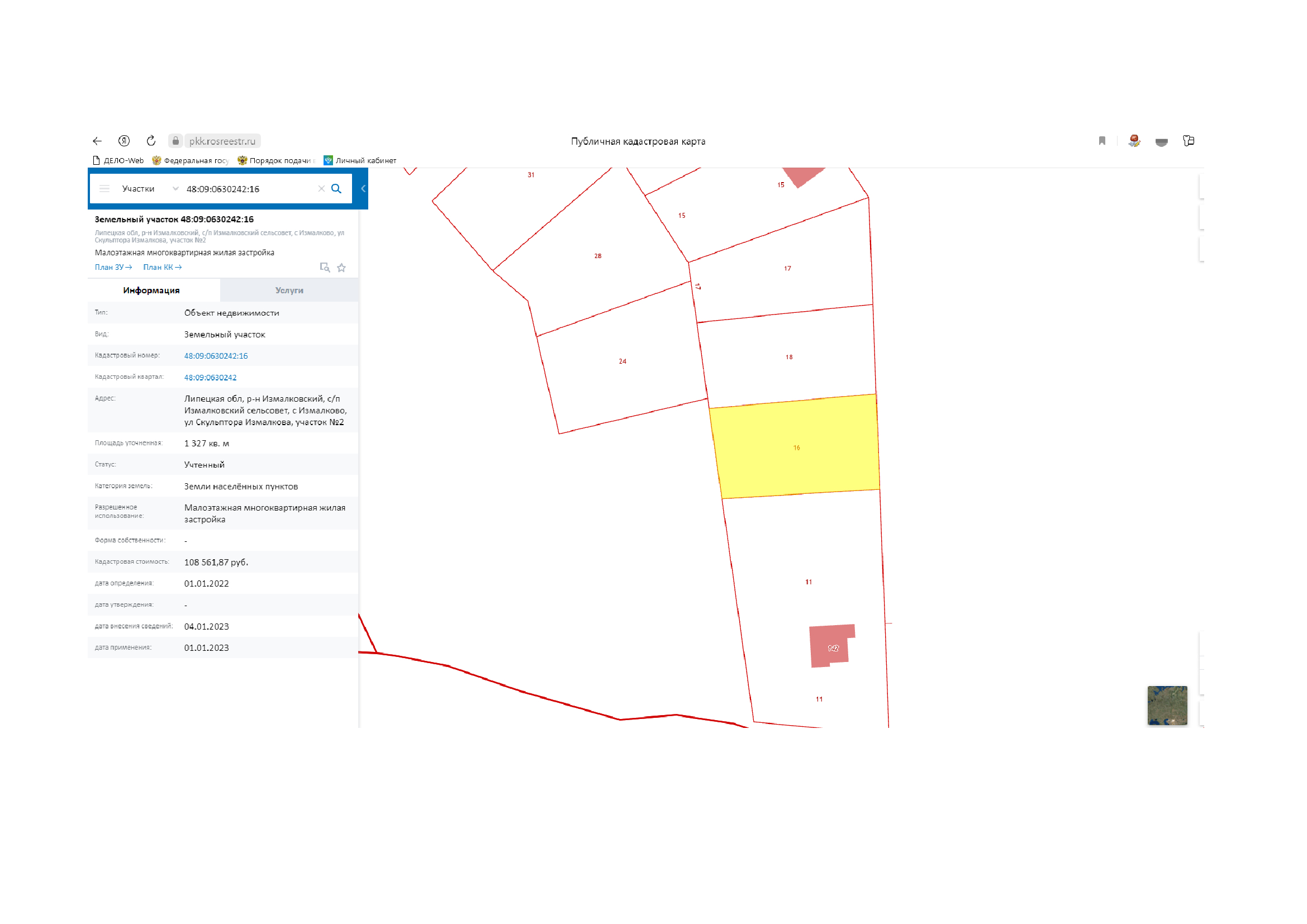The image size is (1307, 924).
Task: Expand the Участки search type dropdown
Action: pos(150,189)
